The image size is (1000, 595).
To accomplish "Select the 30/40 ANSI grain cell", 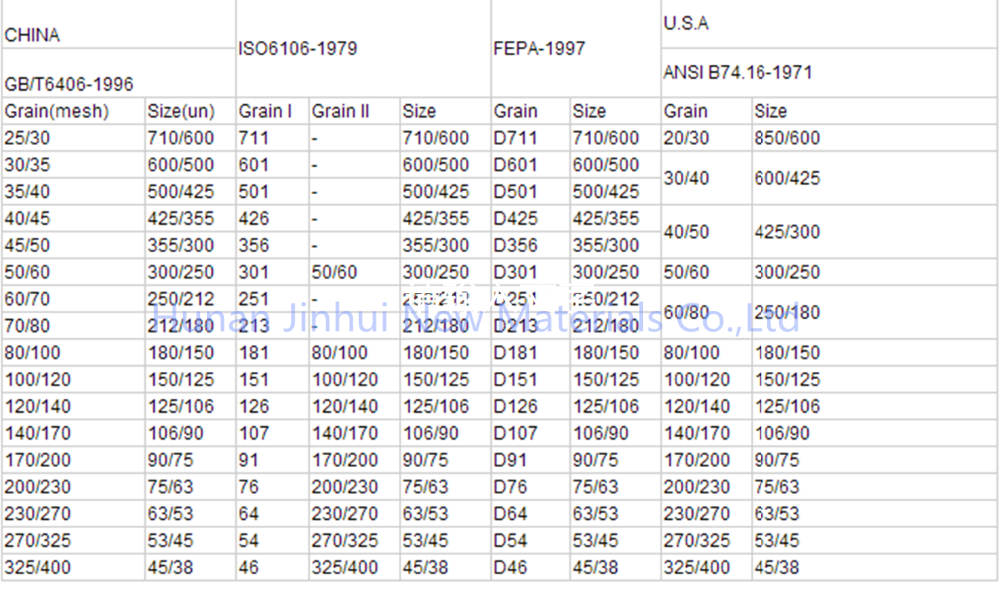I will pos(706,178).
